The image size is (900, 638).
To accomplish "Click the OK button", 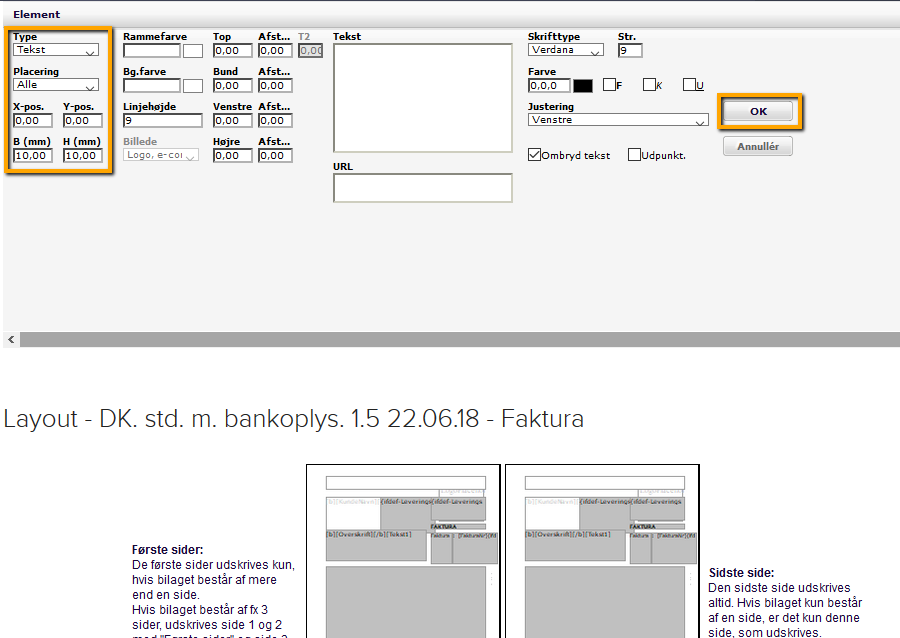I will click(x=758, y=111).
